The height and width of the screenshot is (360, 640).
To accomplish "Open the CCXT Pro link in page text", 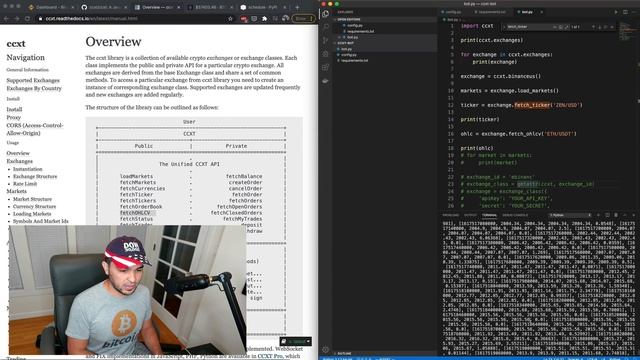I will [x=271, y=356].
